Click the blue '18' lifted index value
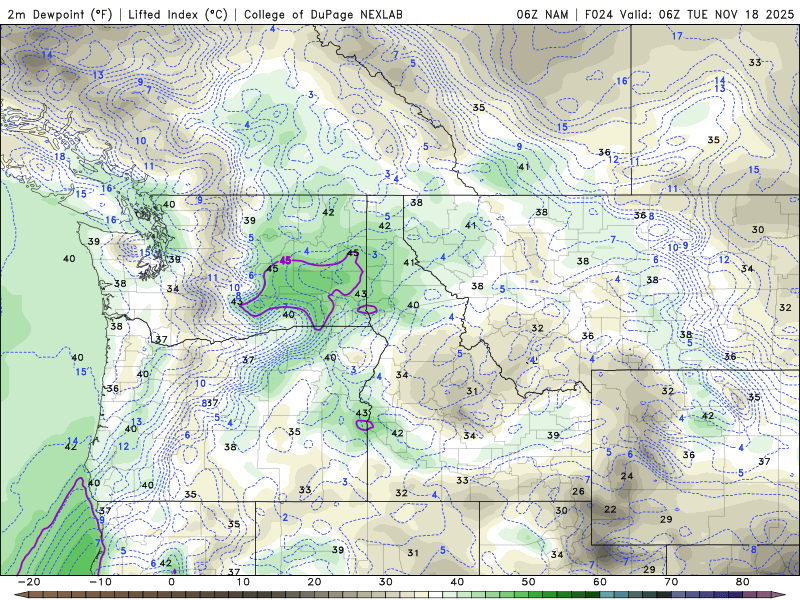This screenshot has height=600, width=800. 60,156
